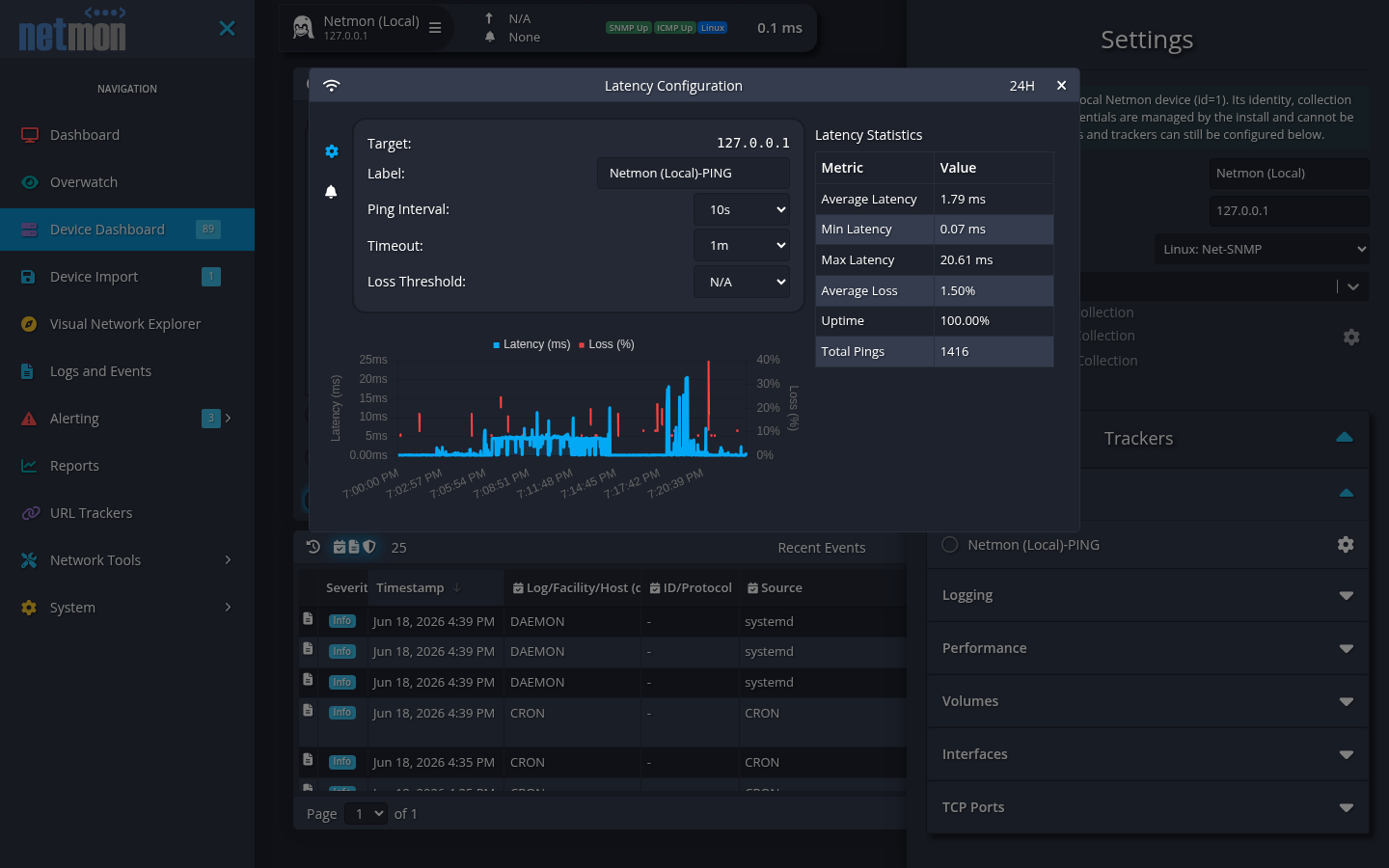Open the Loss Threshold dropdown
The image size is (1389, 868).
(x=742, y=282)
